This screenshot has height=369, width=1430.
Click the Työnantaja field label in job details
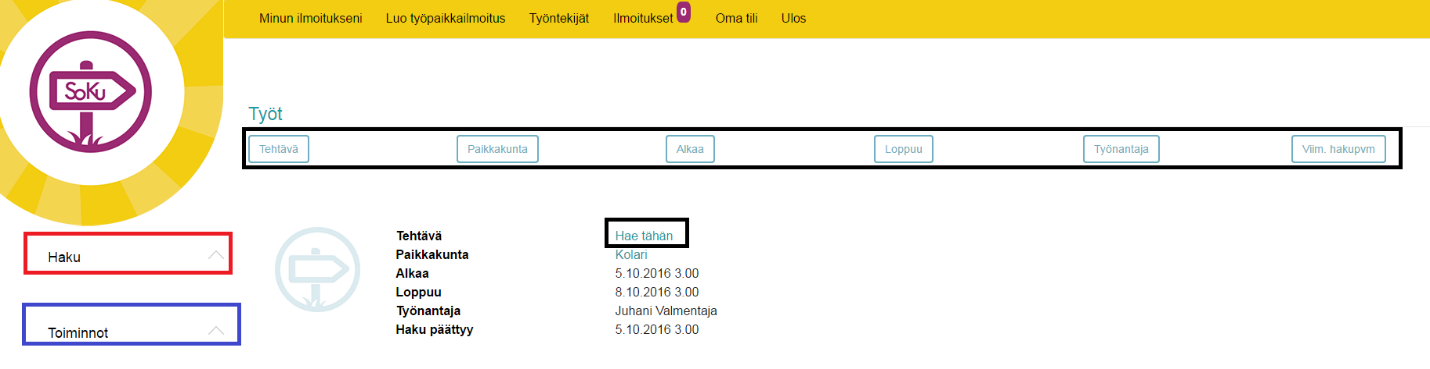[429, 311]
